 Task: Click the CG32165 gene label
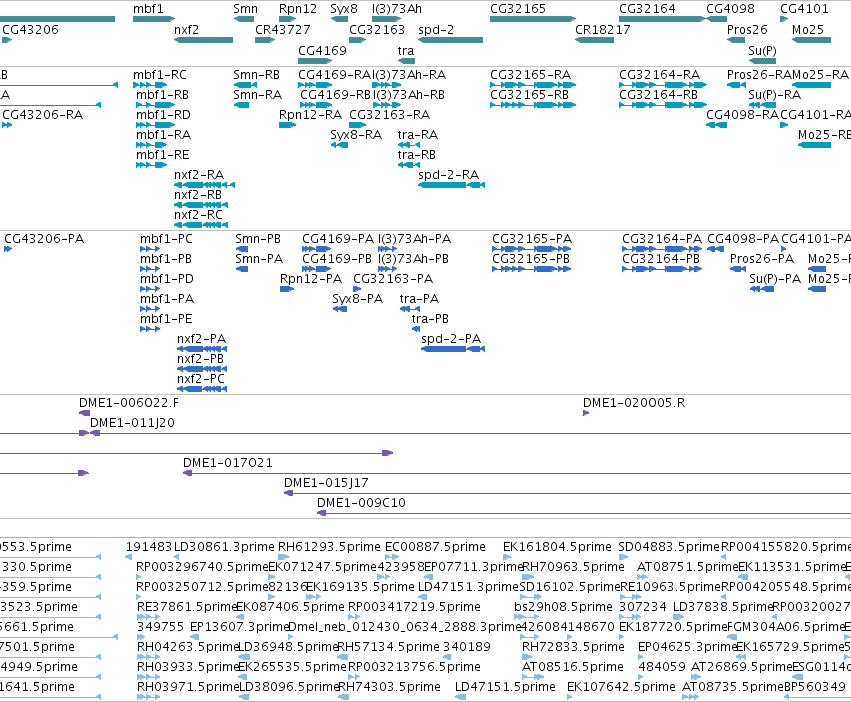click(518, 9)
